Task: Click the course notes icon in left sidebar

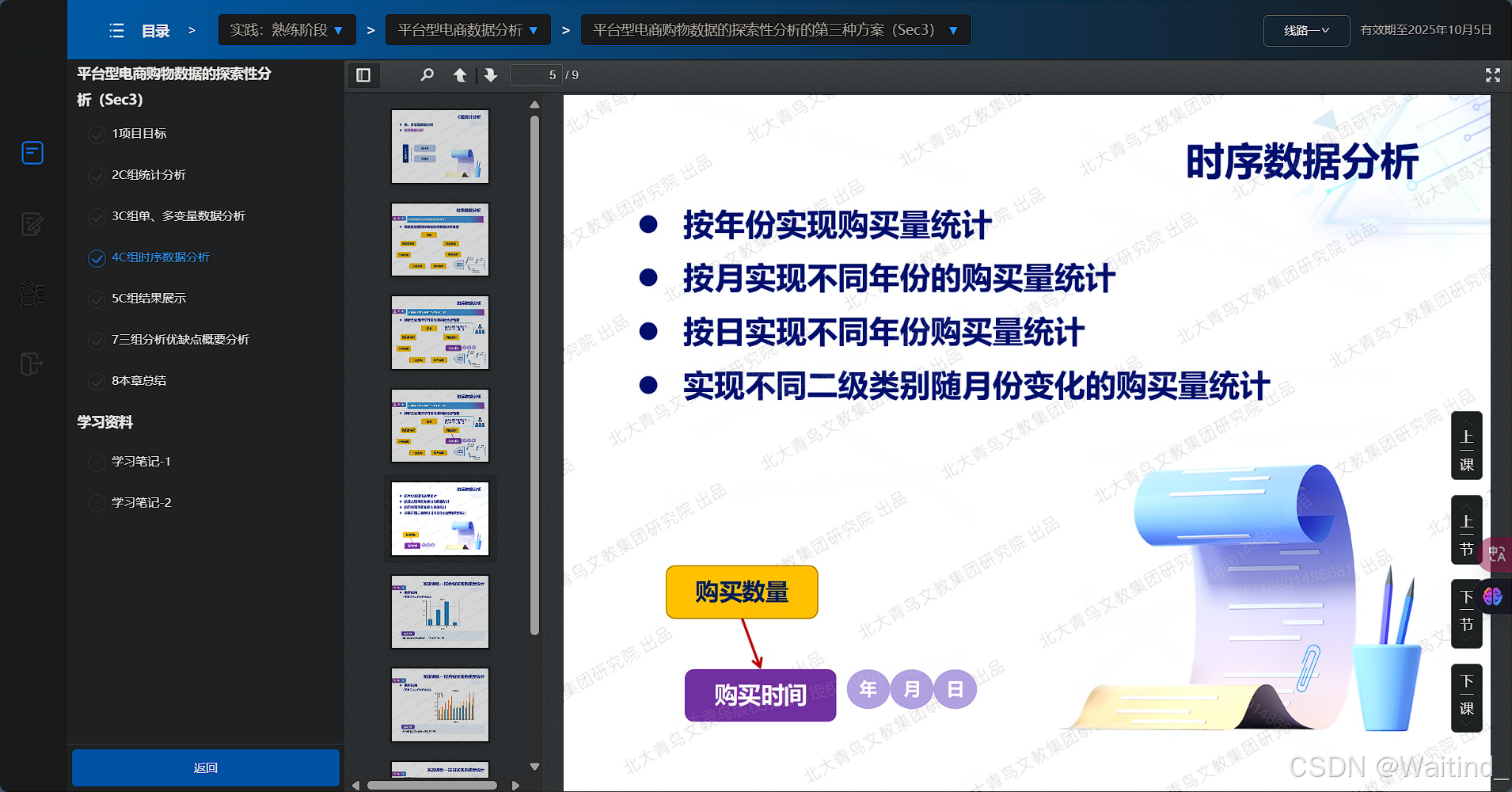Action: click(32, 153)
